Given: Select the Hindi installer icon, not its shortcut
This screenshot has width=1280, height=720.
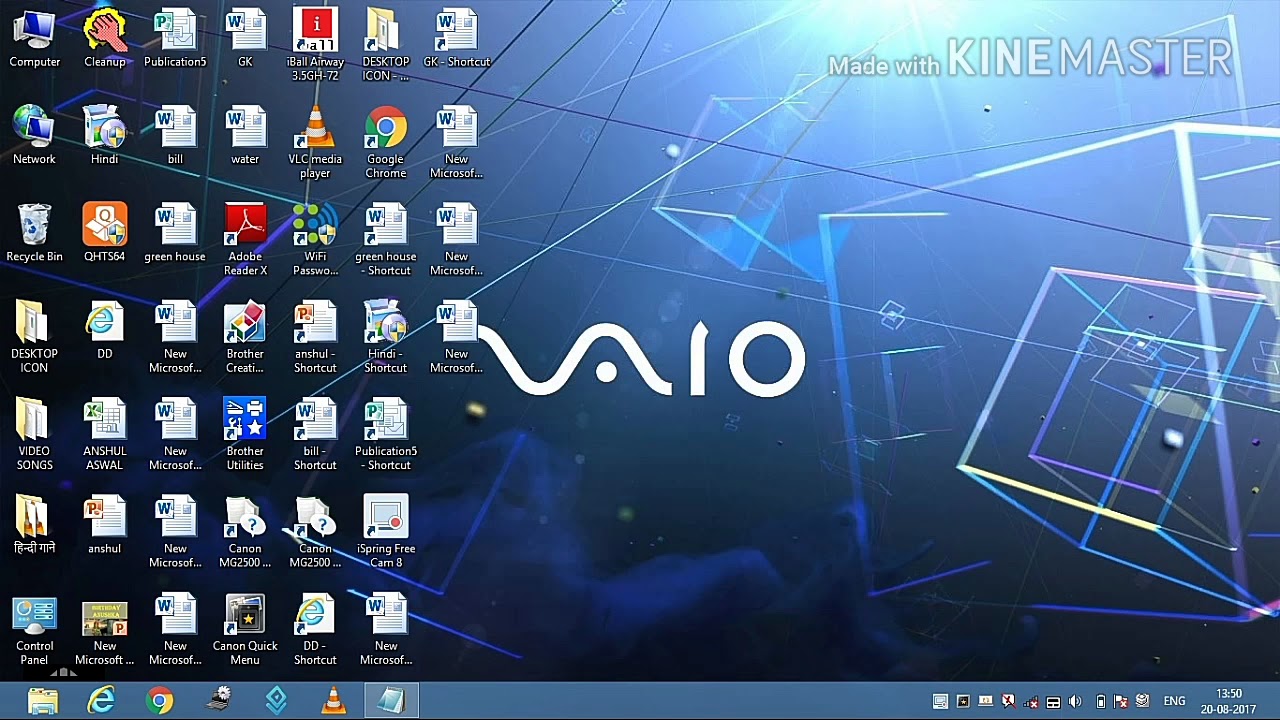Looking at the screenshot, I should pos(104,136).
